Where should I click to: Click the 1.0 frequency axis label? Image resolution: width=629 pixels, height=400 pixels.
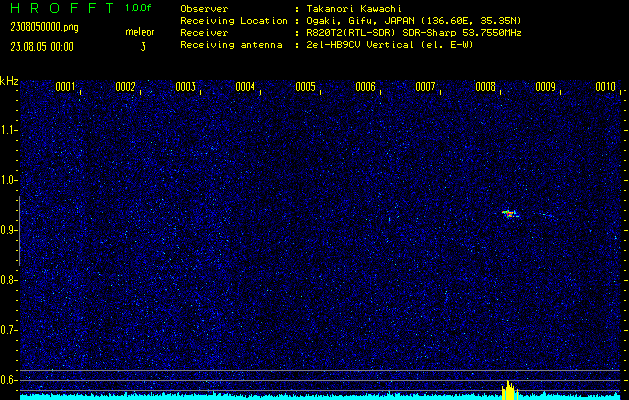tap(8, 180)
